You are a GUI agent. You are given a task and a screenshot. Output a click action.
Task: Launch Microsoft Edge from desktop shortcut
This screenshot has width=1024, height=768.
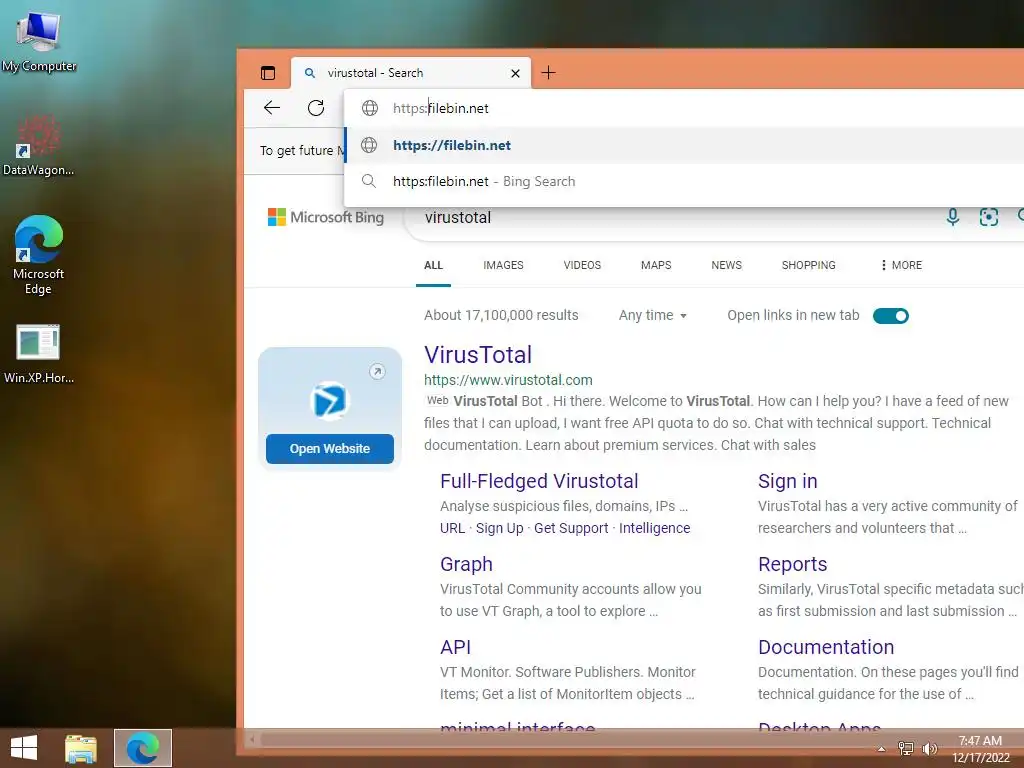(39, 255)
